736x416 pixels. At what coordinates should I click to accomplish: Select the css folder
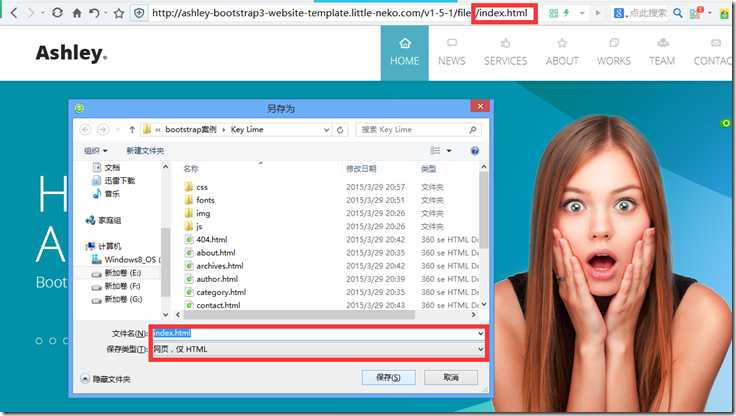click(x=196, y=187)
